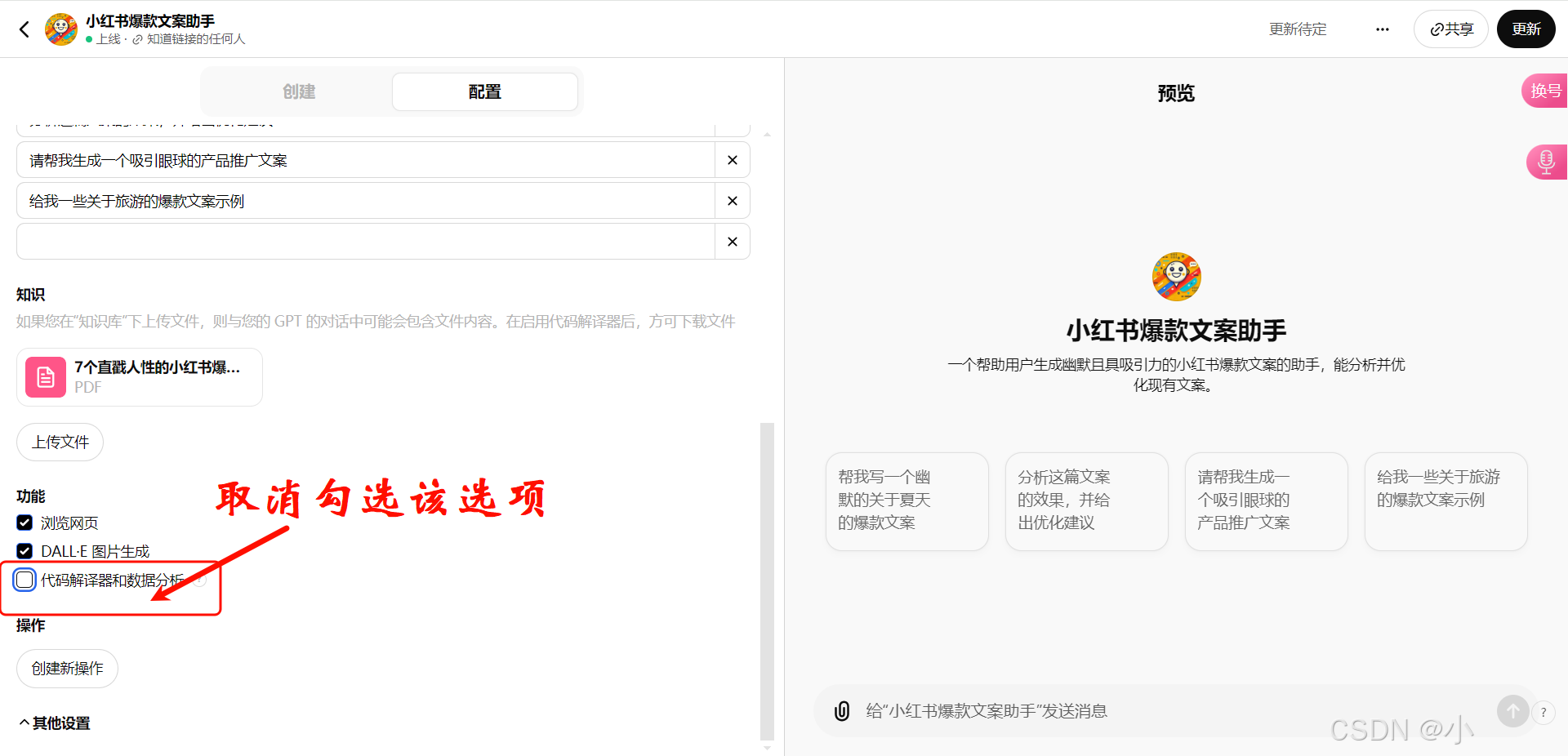The height and width of the screenshot is (756, 1568).
Task: Click the 共享 share button
Action: 1451,29
